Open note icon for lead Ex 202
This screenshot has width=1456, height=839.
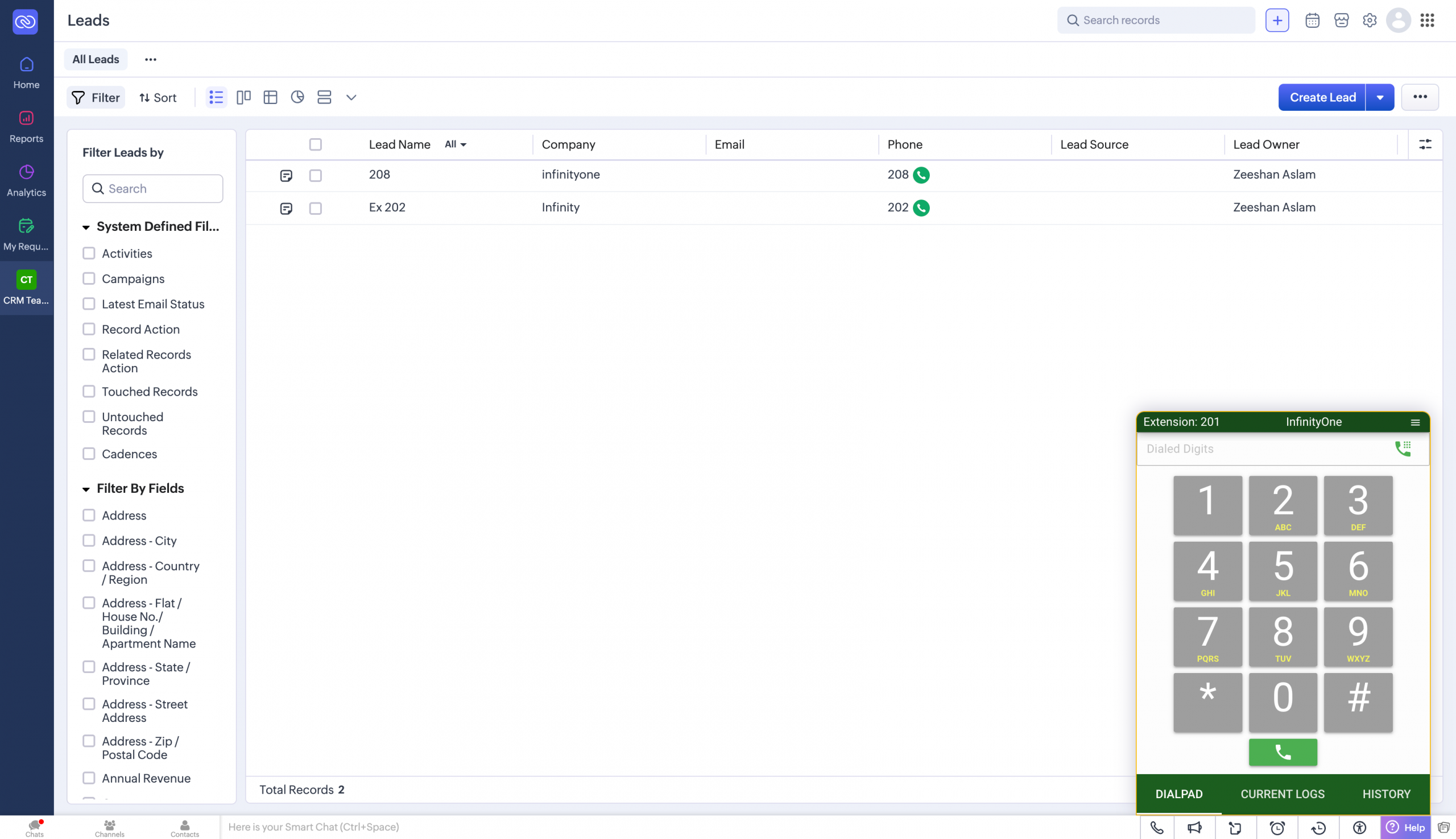click(x=286, y=209)
